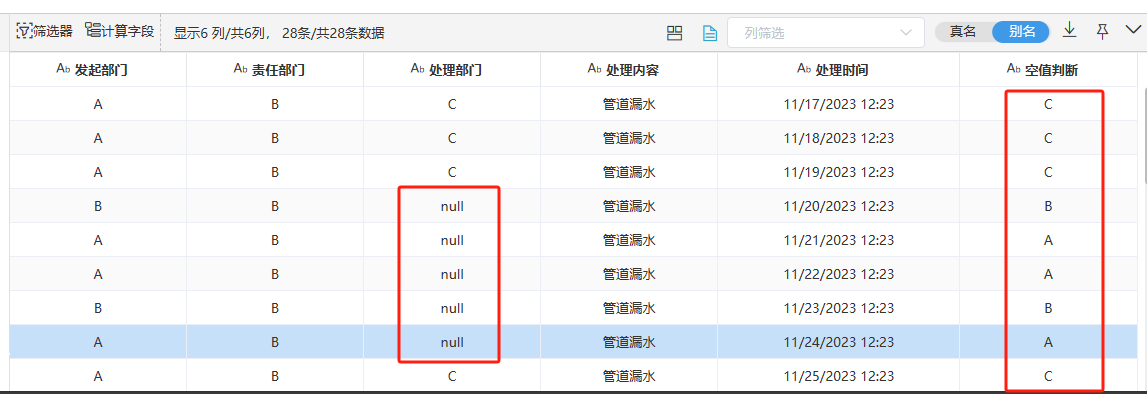Click the string type icon beside 发起部门
Viewport: 1147px width, 394px height.
click(64, 69)
